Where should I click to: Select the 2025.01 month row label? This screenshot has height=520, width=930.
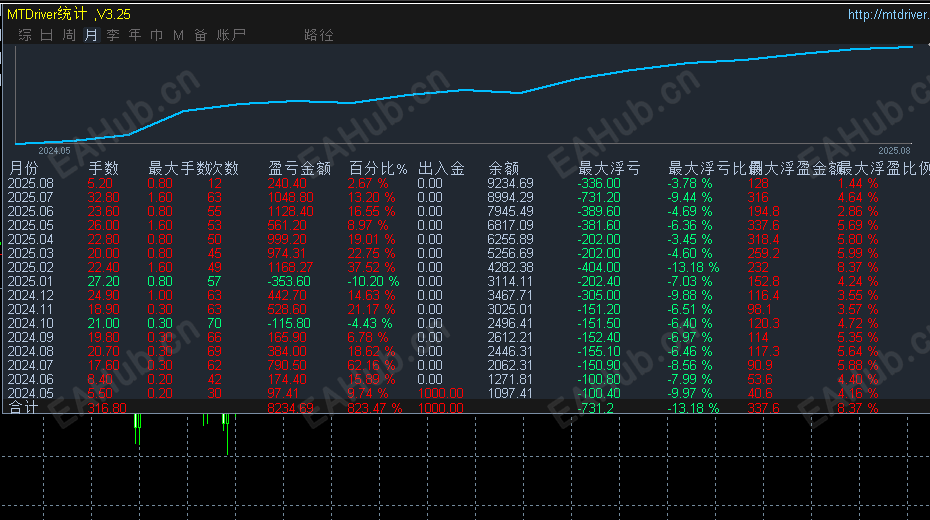tap(30, 281)
